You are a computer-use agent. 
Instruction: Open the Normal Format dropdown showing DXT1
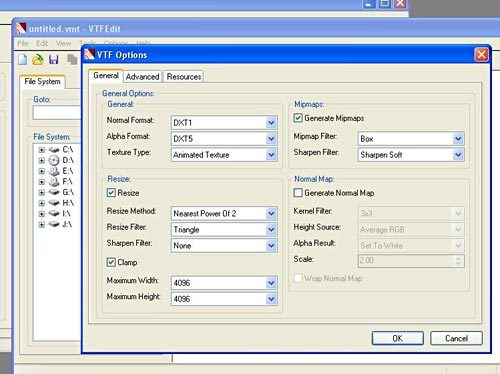[224, 123]
